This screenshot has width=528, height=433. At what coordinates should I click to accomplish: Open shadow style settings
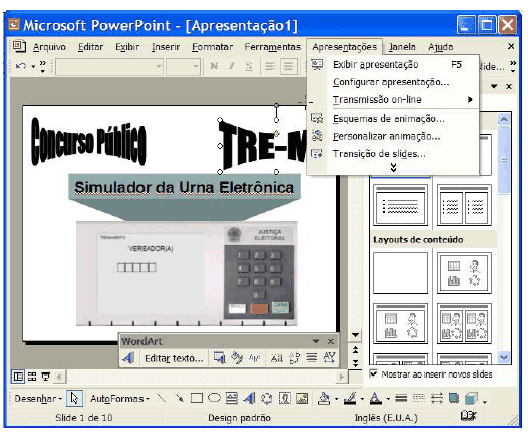coord(454,399)
